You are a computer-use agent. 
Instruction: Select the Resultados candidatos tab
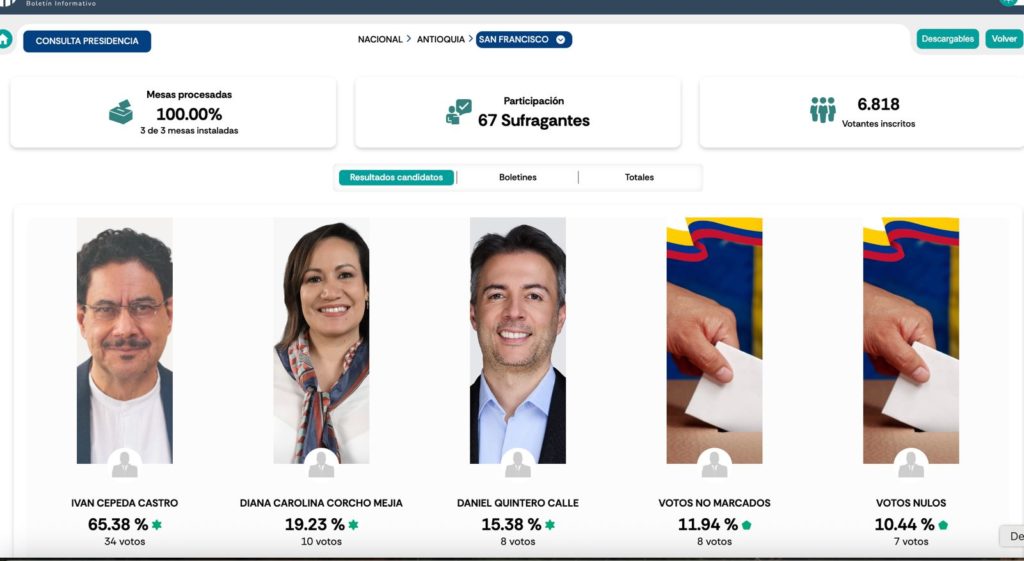[396, 177]
